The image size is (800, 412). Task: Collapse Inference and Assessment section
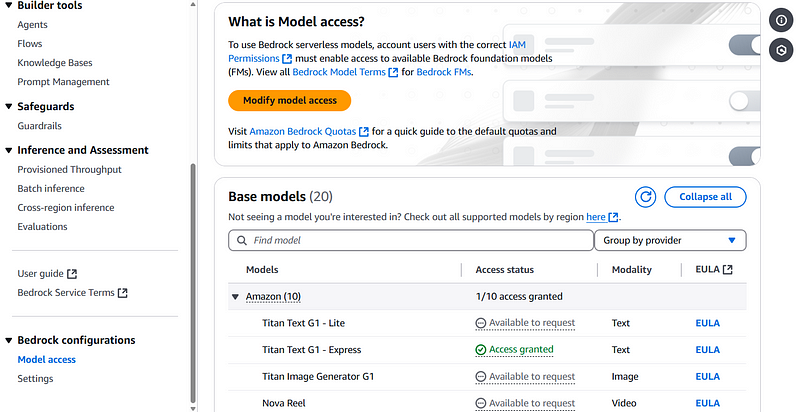[9, 150]
